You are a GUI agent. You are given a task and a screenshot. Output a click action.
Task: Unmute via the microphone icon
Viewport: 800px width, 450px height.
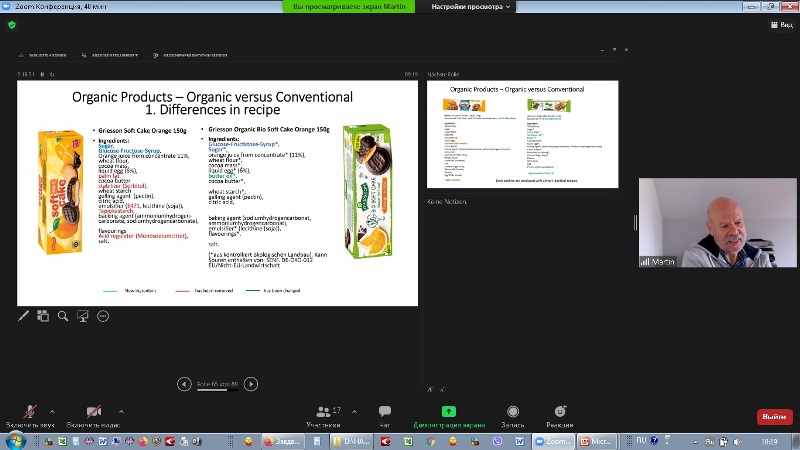tap(30, 411)
